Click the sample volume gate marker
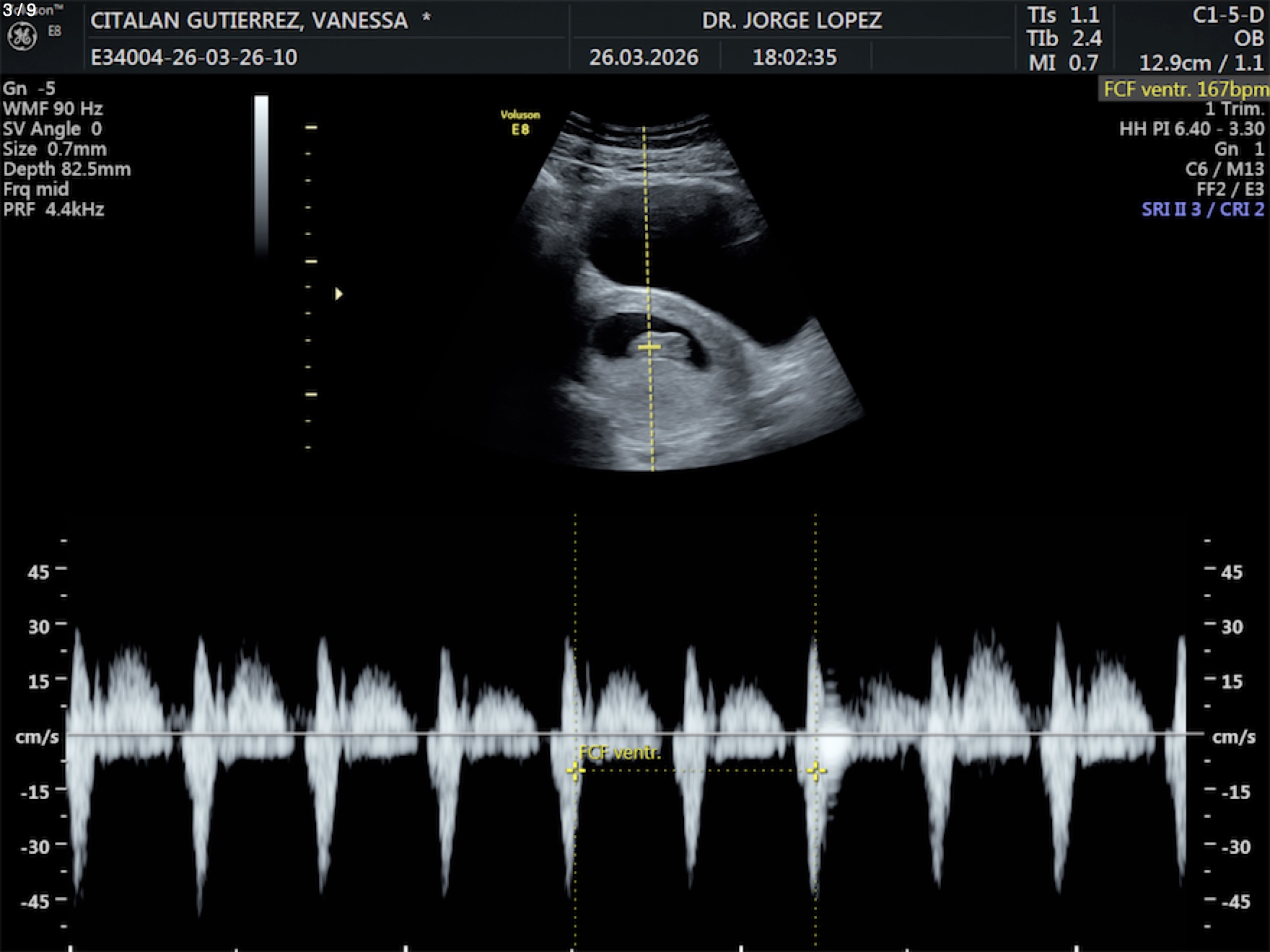 coord(649,348)
